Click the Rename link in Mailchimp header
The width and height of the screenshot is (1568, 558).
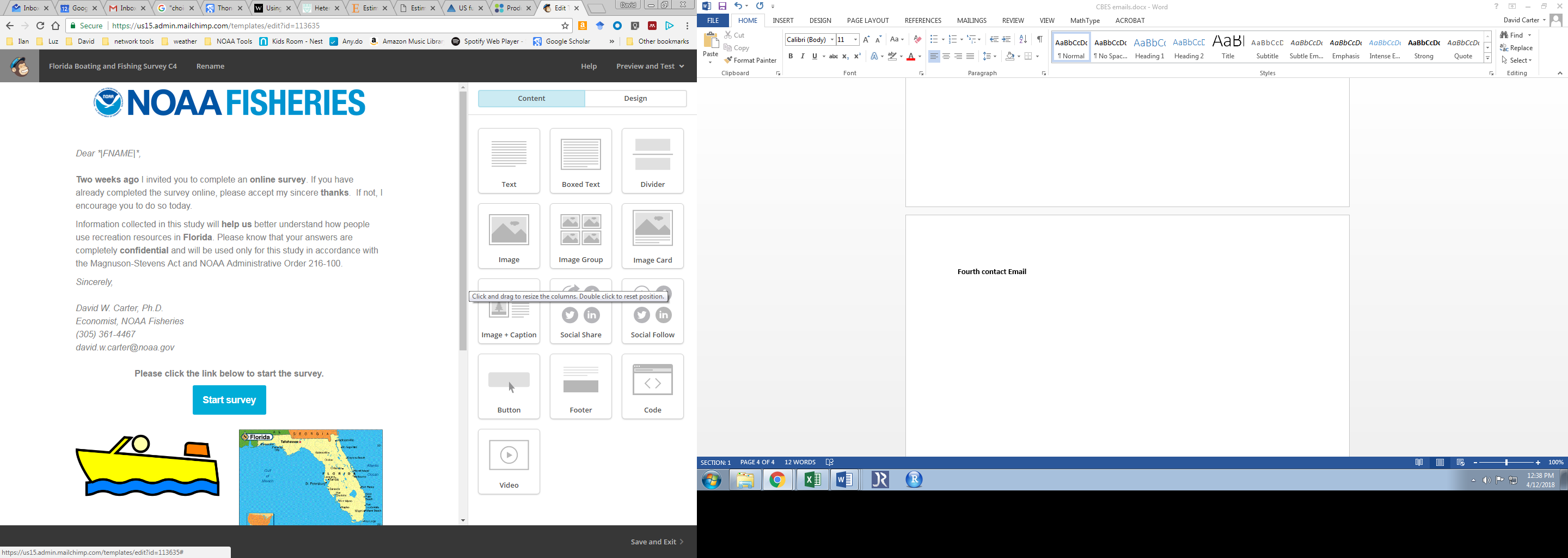(211, 66)
